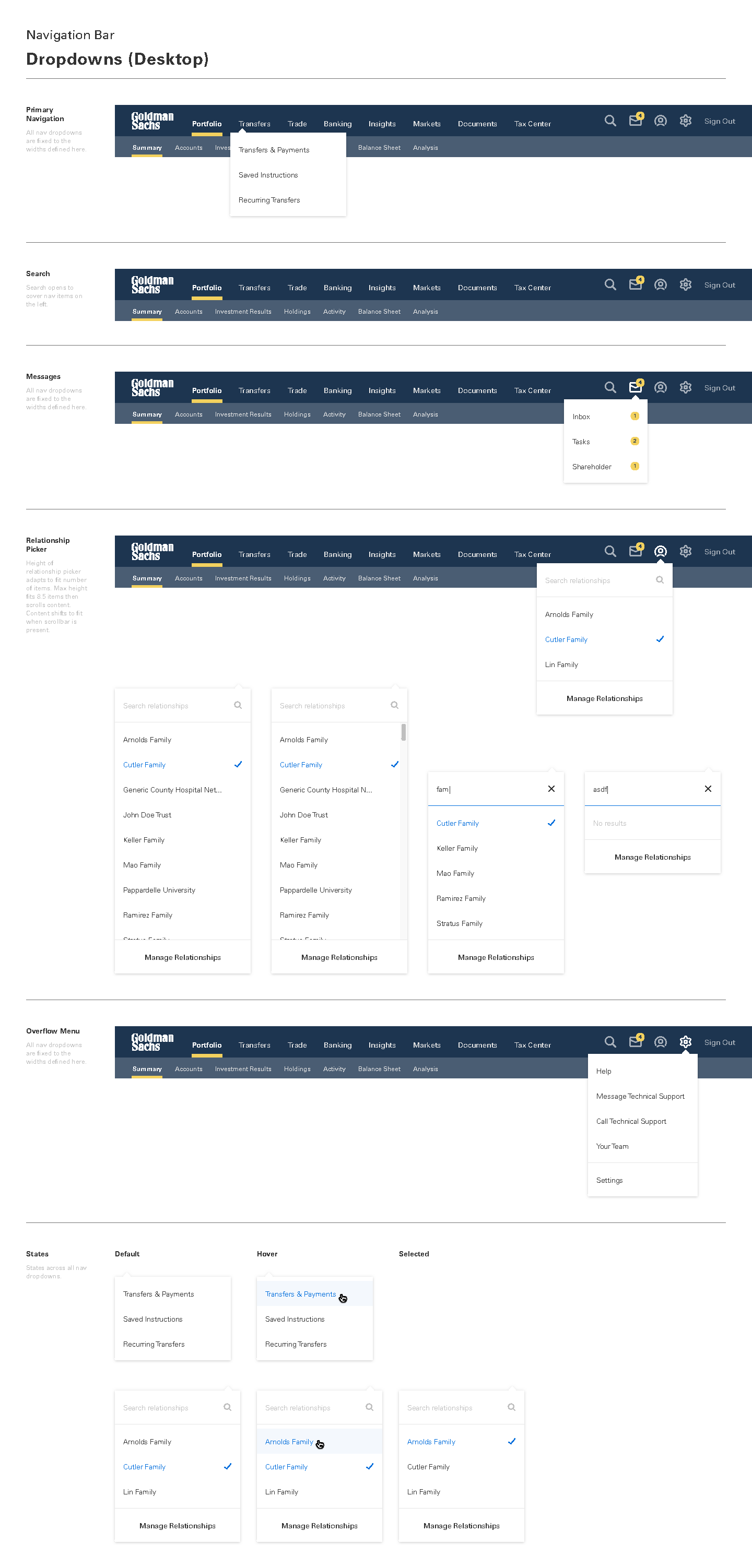
Task: Select Shareholder in Messages dropdown
Action: (605, 466)
